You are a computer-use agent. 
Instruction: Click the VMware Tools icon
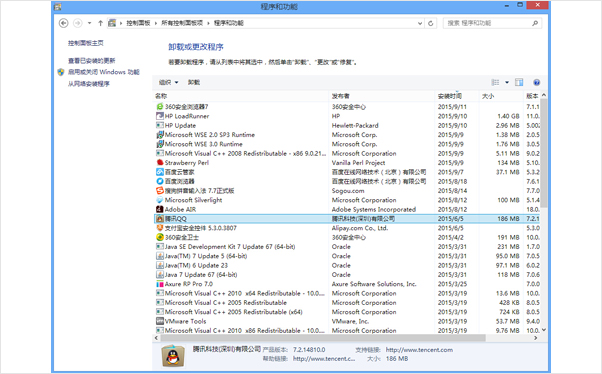[160, 321]
